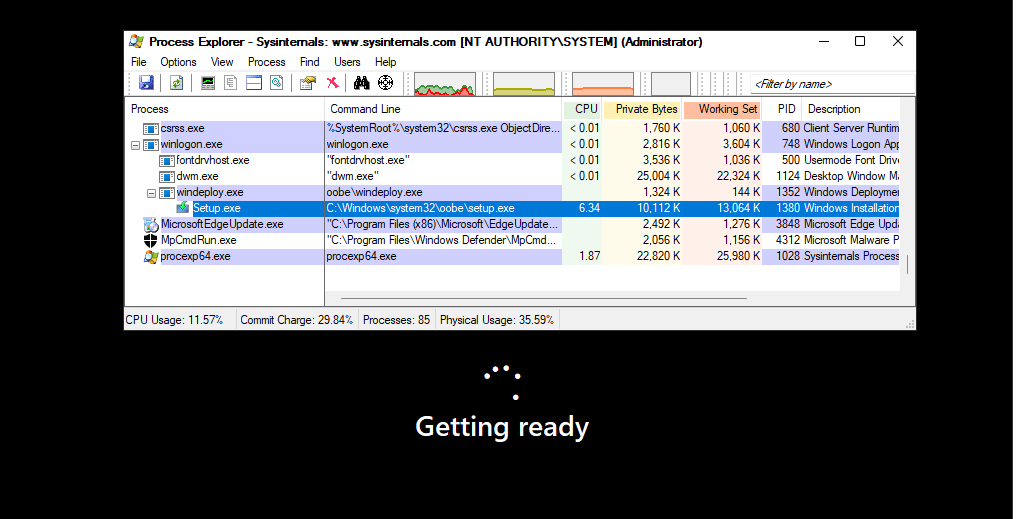
Task: Click the vertical scrollbar thumb
Action: [x=907, y=264]
